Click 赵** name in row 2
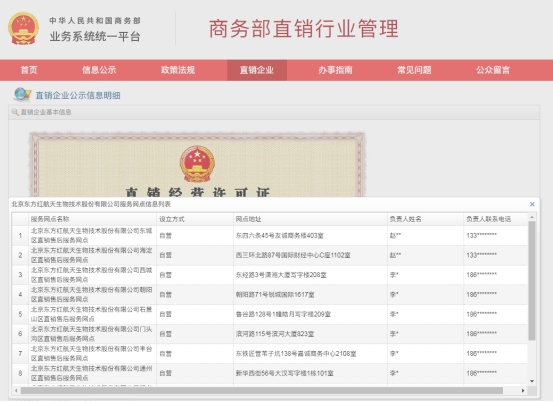553x402 pixels. click(395, 255)
